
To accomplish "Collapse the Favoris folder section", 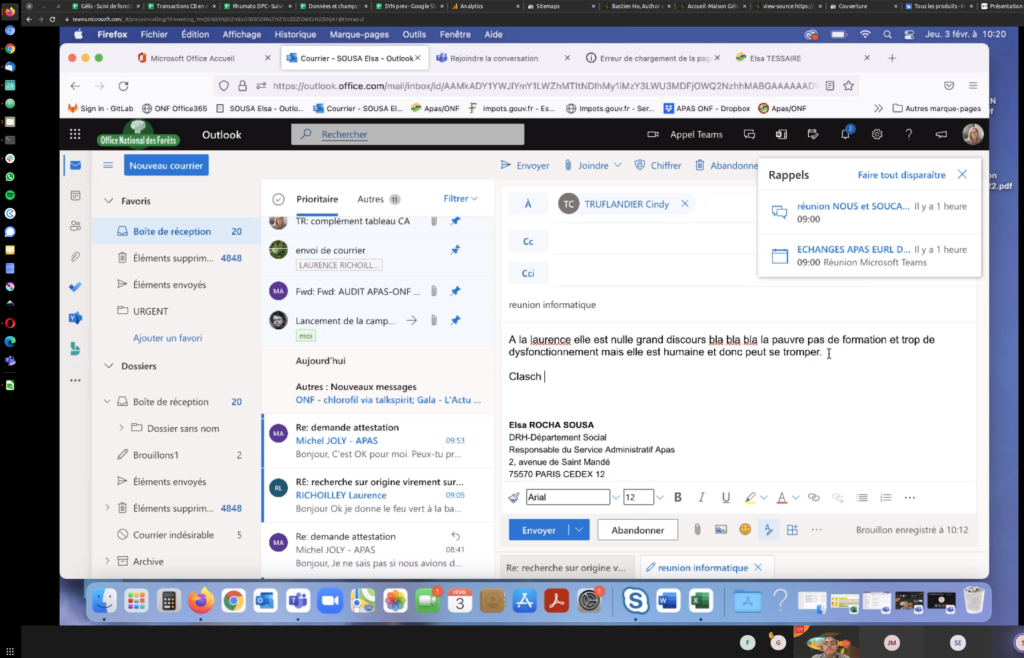I will (109, 201).
